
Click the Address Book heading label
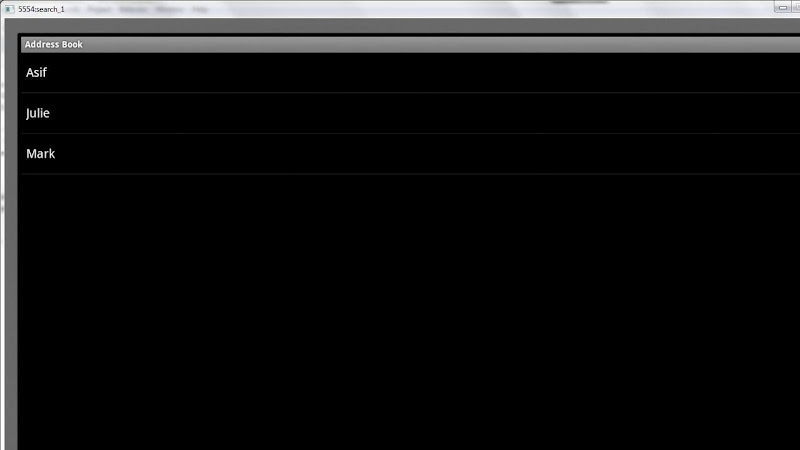(x=54, y=44)
